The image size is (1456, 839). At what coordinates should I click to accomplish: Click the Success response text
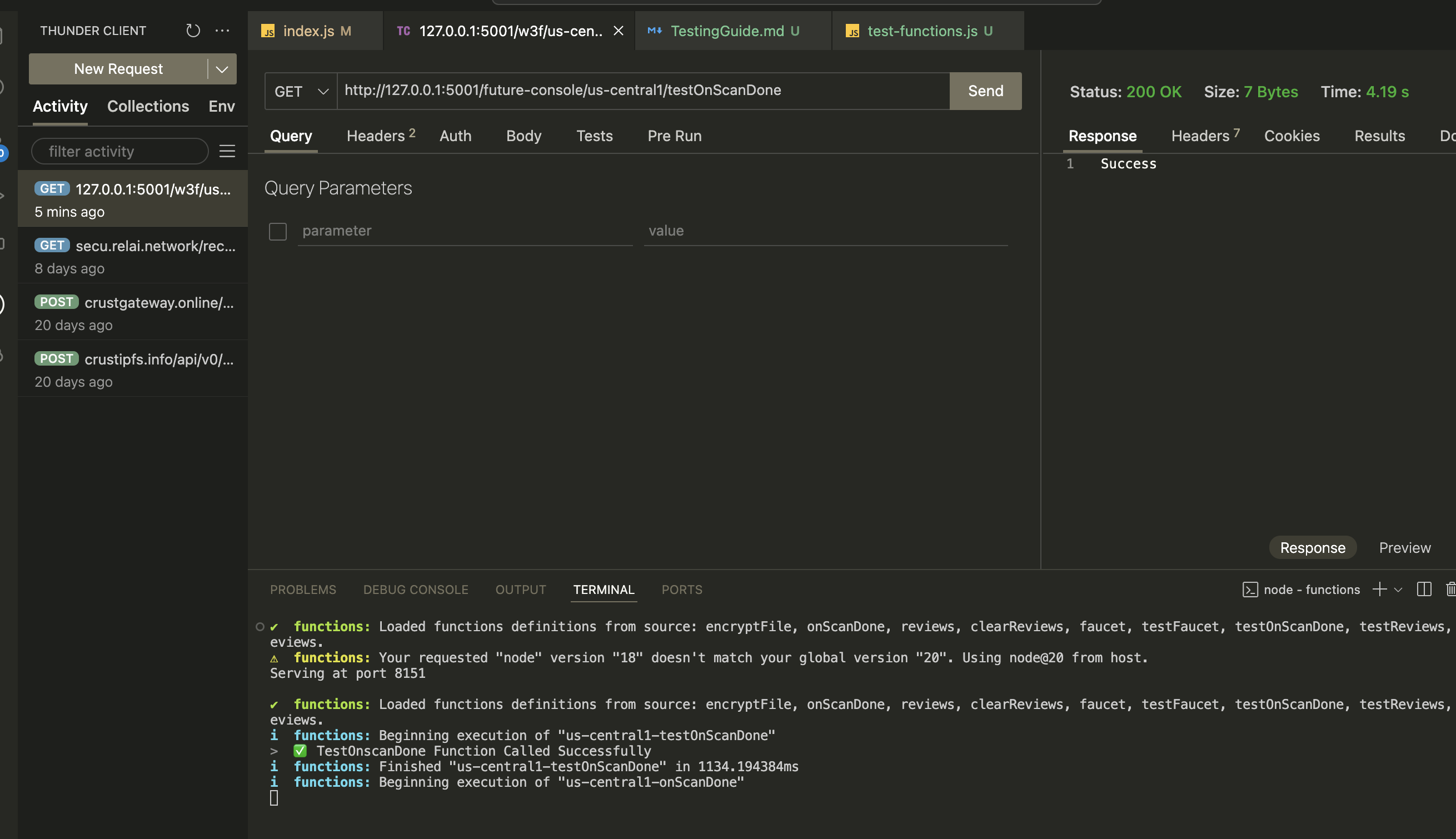[x=1128, y=164]
